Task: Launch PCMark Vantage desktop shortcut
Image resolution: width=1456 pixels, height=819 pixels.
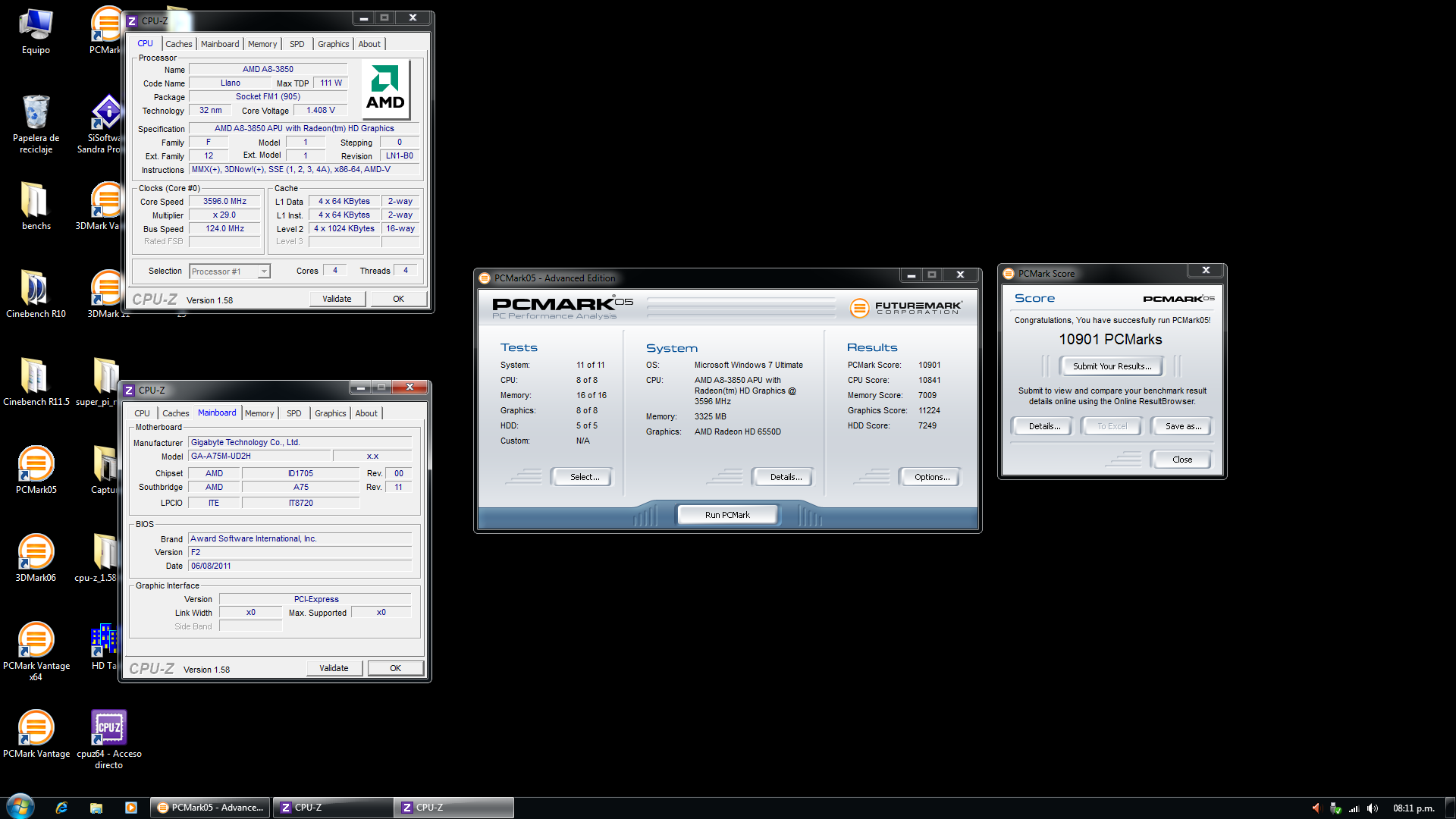Action: point(36,734)
